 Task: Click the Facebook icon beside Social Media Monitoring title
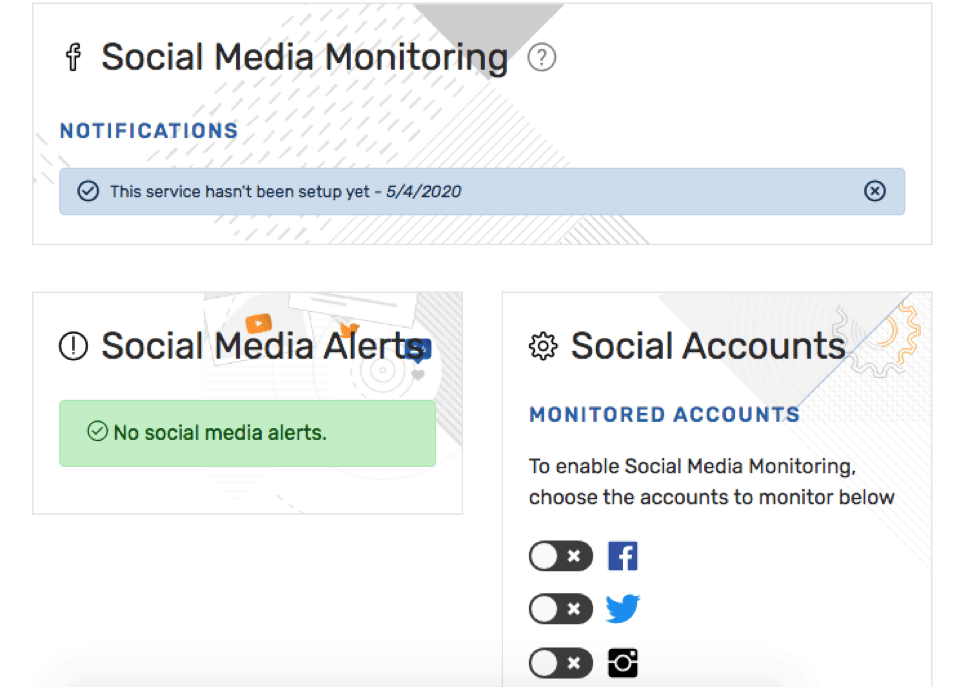point(73,57)
